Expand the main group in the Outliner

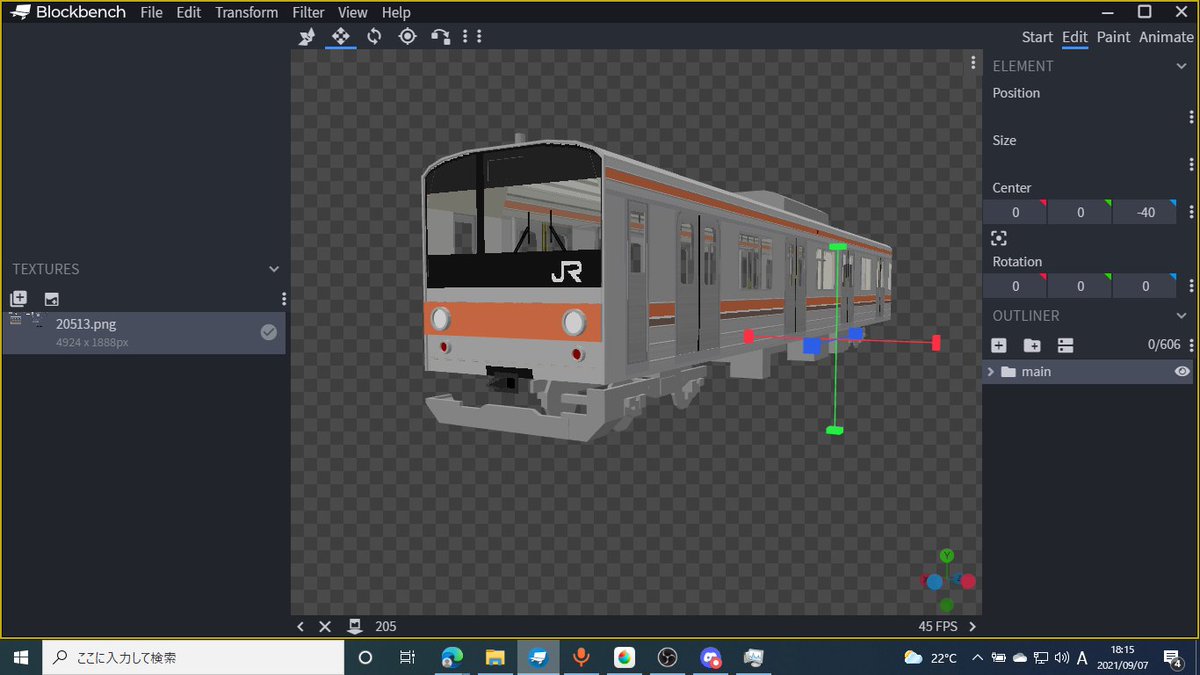tap(991, 371)
